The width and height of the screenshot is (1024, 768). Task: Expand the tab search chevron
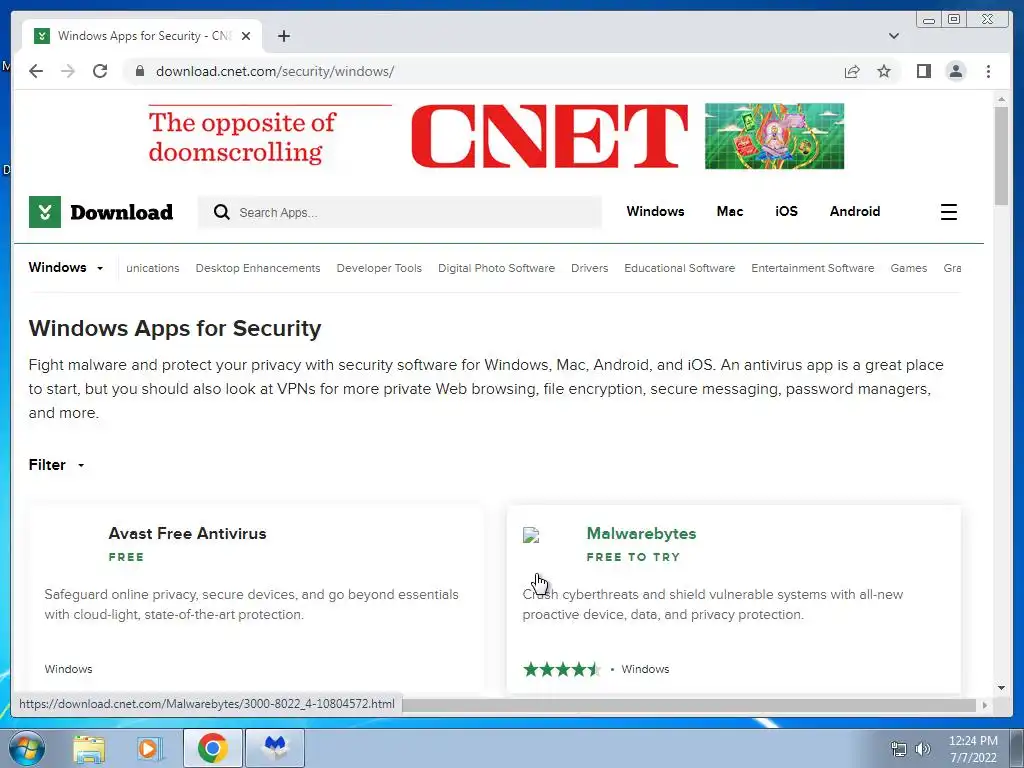pyautogui.click(x=893, y=36)
